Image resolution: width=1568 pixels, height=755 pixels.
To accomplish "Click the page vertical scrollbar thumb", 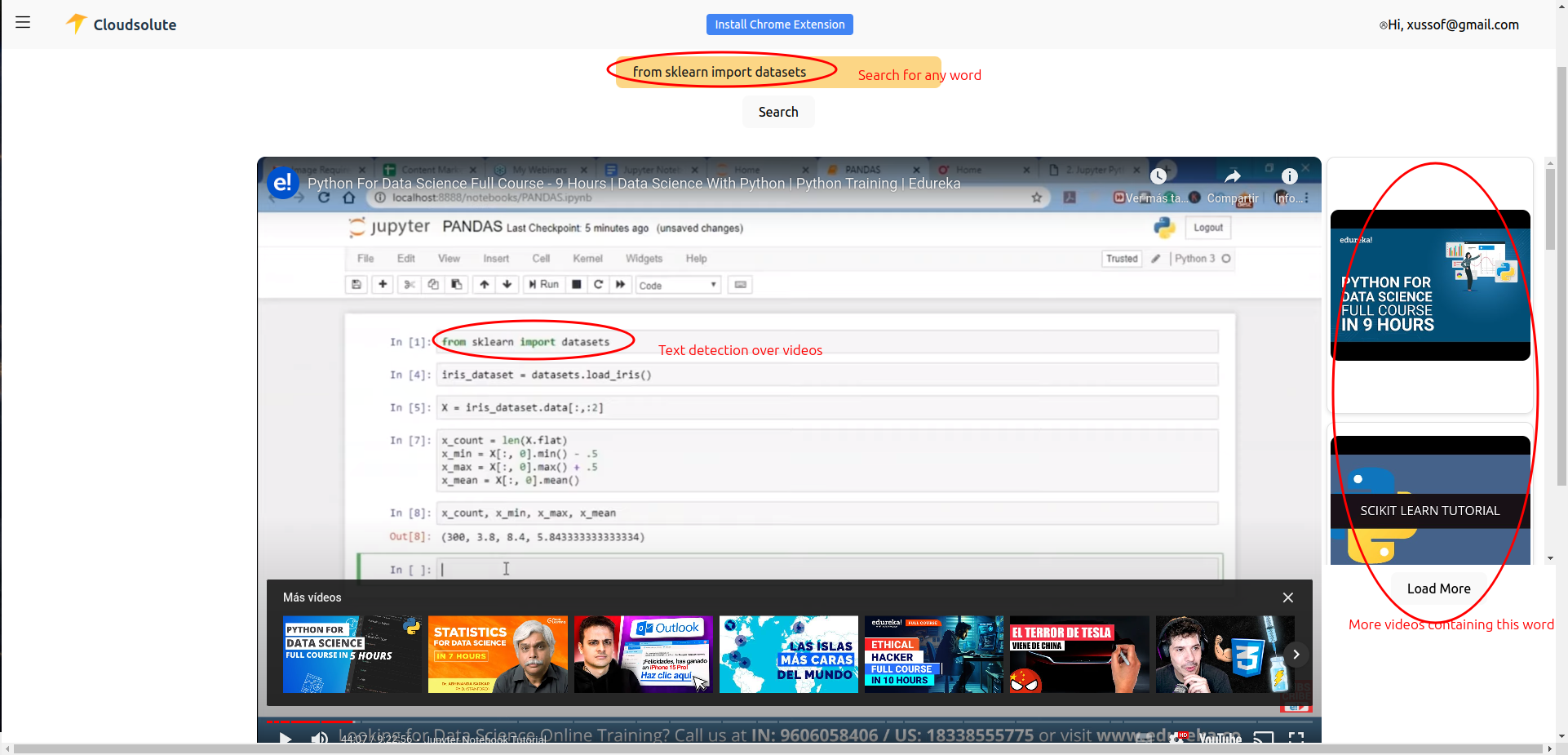I will 1561,275.
